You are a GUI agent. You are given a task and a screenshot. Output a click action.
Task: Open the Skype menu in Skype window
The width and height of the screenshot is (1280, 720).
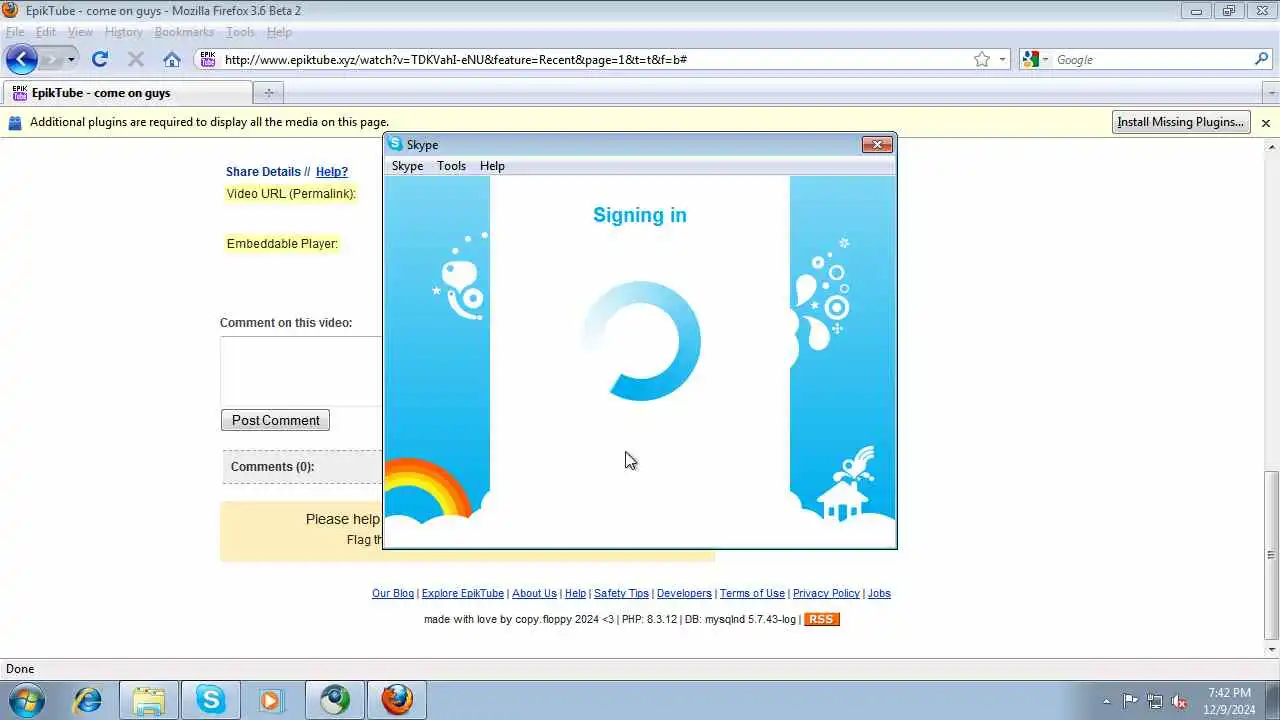(x=407, y=166)
